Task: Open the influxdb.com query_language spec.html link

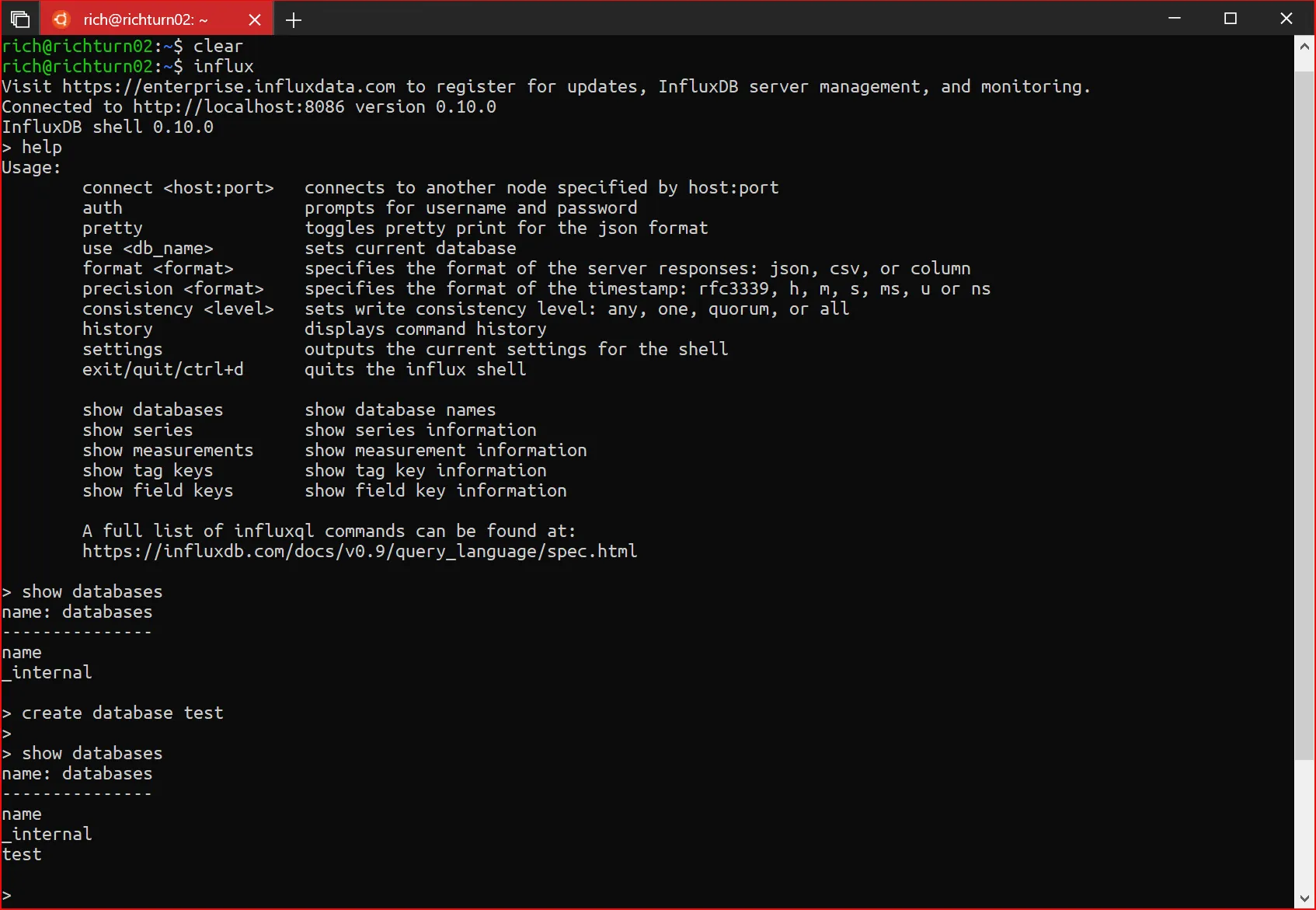Action: click(x=360, y=551)
